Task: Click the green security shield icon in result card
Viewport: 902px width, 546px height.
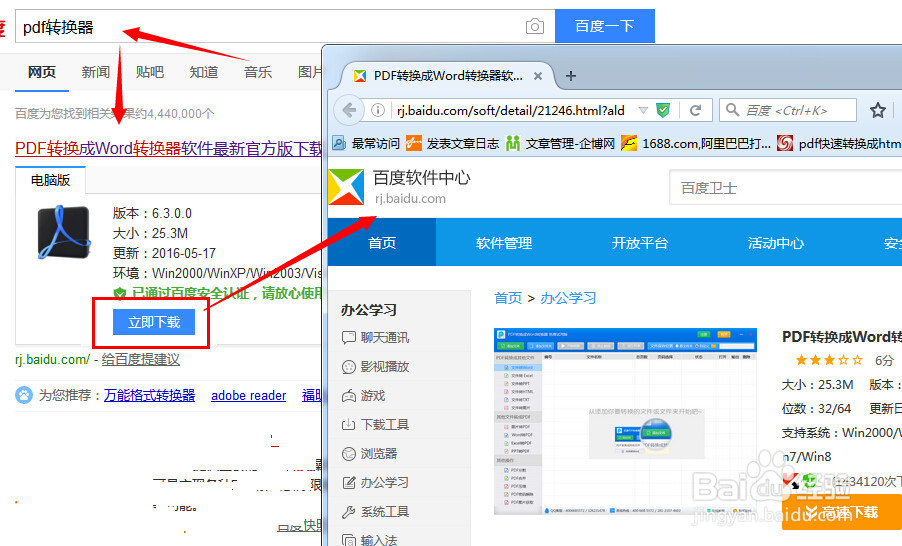Action: 120,293
